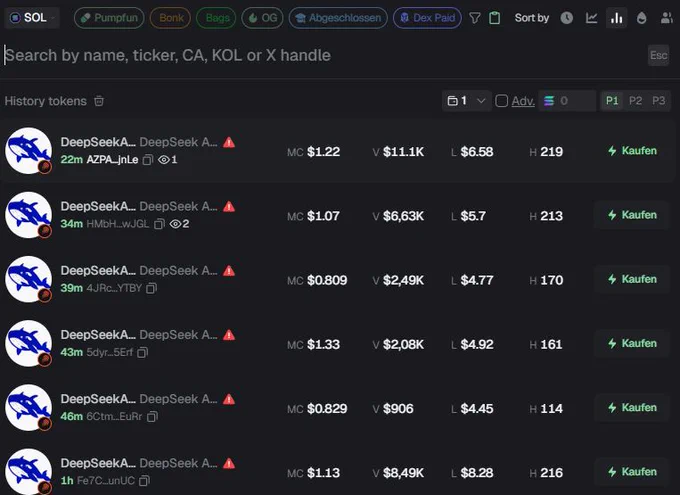This screenshot has width=680, height=495.
Task: Select preset P3 tab
Action: click(658, 101)
